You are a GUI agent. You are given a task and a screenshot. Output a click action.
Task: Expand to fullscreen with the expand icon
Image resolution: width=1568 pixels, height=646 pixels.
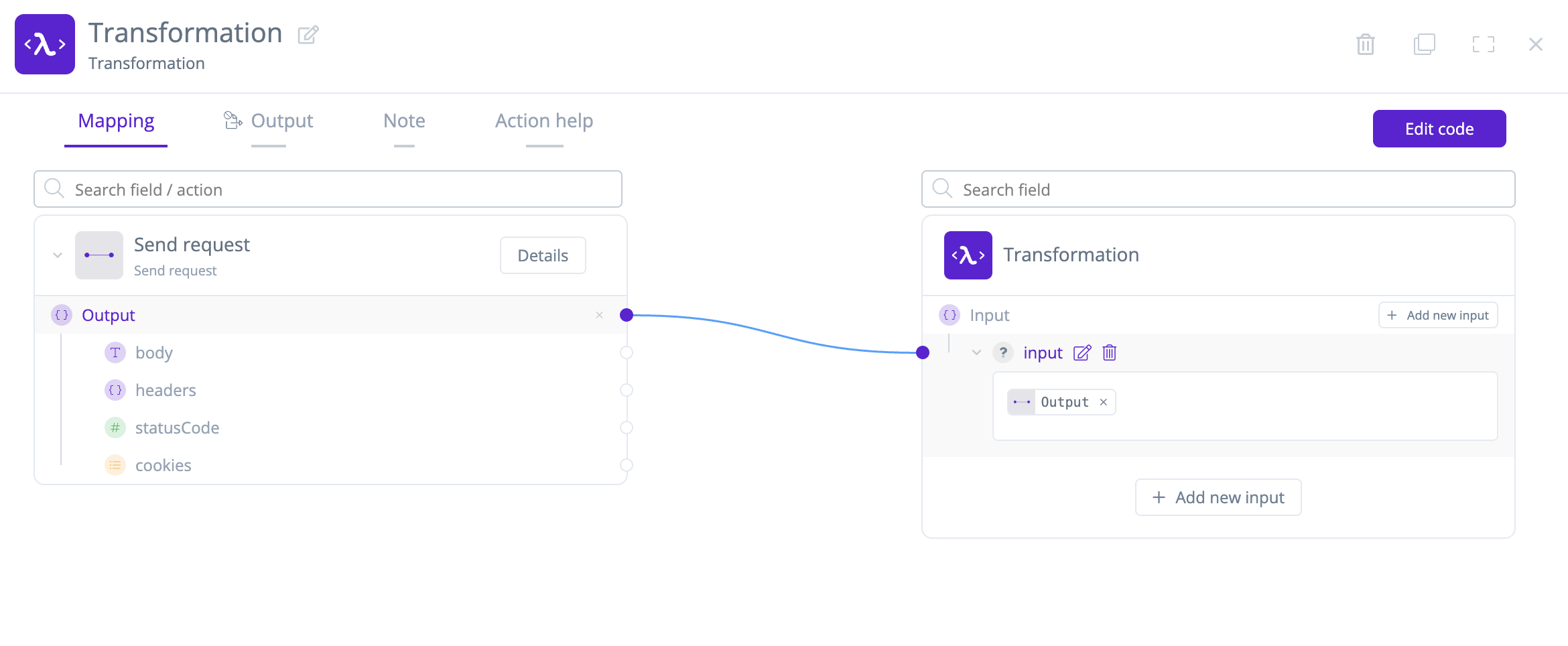click(1484, 44)
